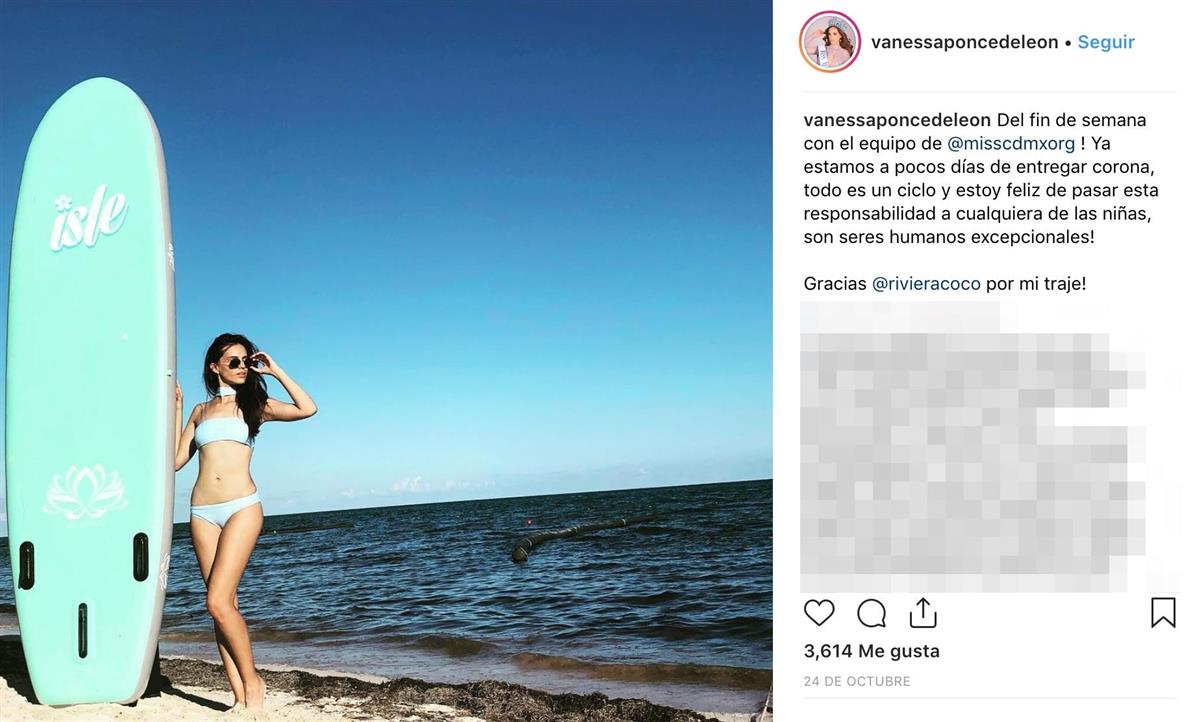
Task: Open the @rivieracoco mention link
Action: click(x=926, y=284)
